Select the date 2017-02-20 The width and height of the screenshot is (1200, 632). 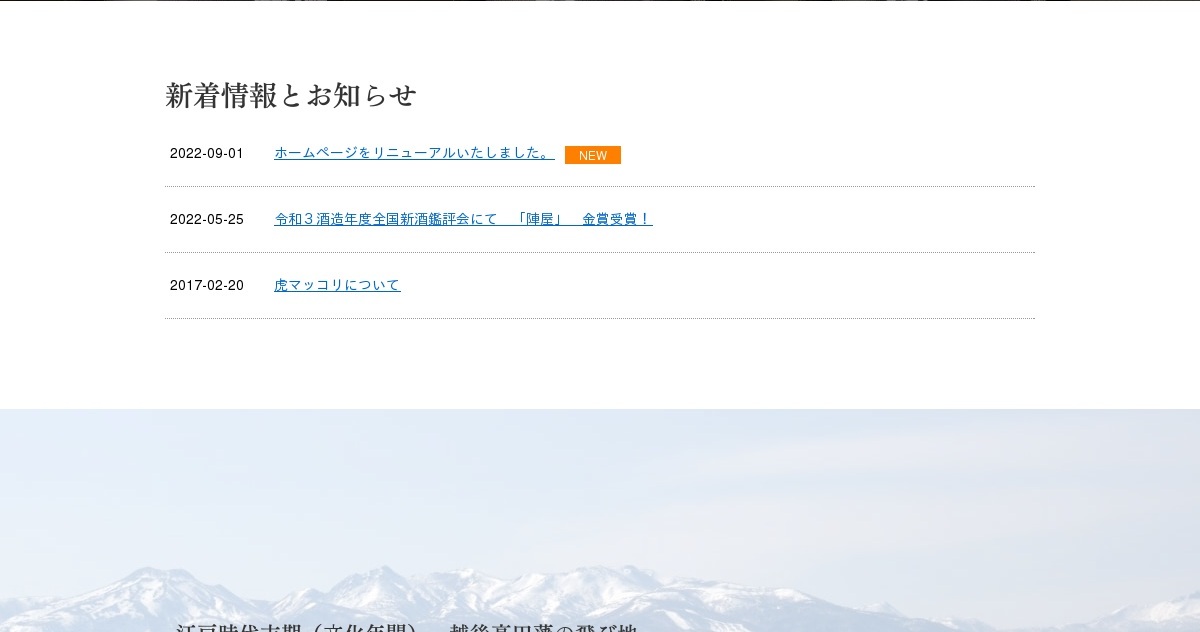point(207,285)
